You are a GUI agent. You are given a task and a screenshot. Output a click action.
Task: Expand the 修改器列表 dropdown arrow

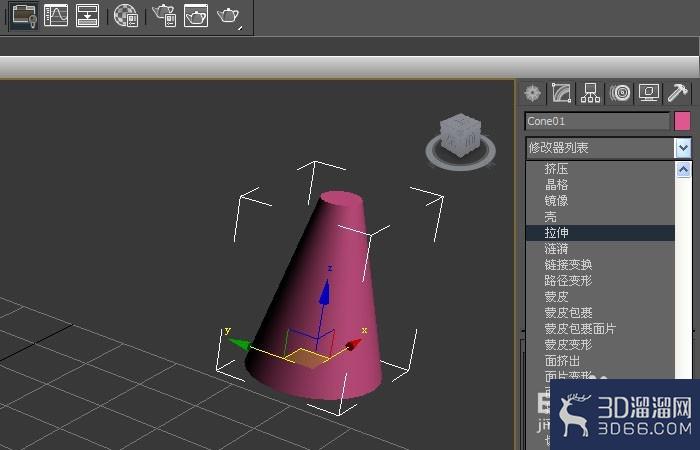click(x=683, y=148)
